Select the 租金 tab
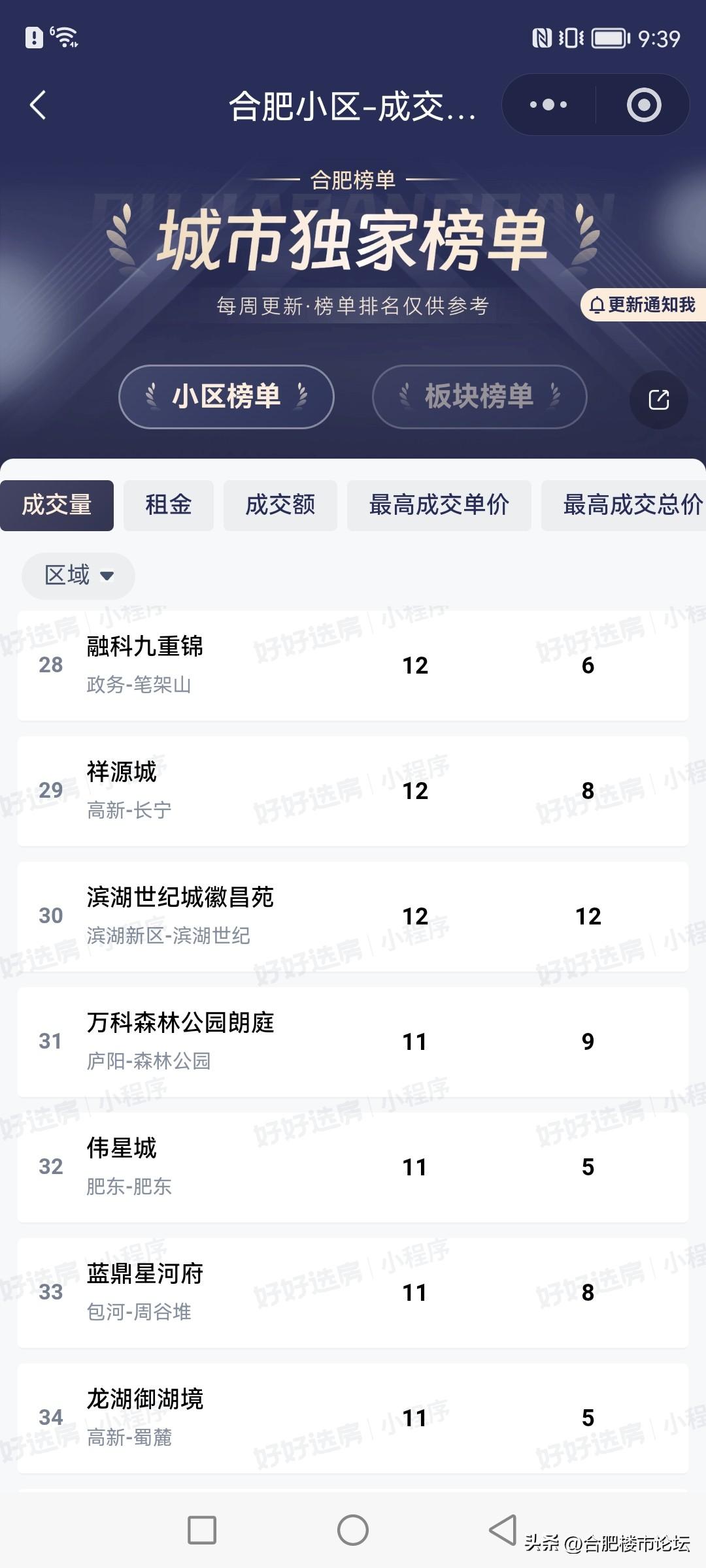Viewport: 706px width, 1568px height. [169, 505]
